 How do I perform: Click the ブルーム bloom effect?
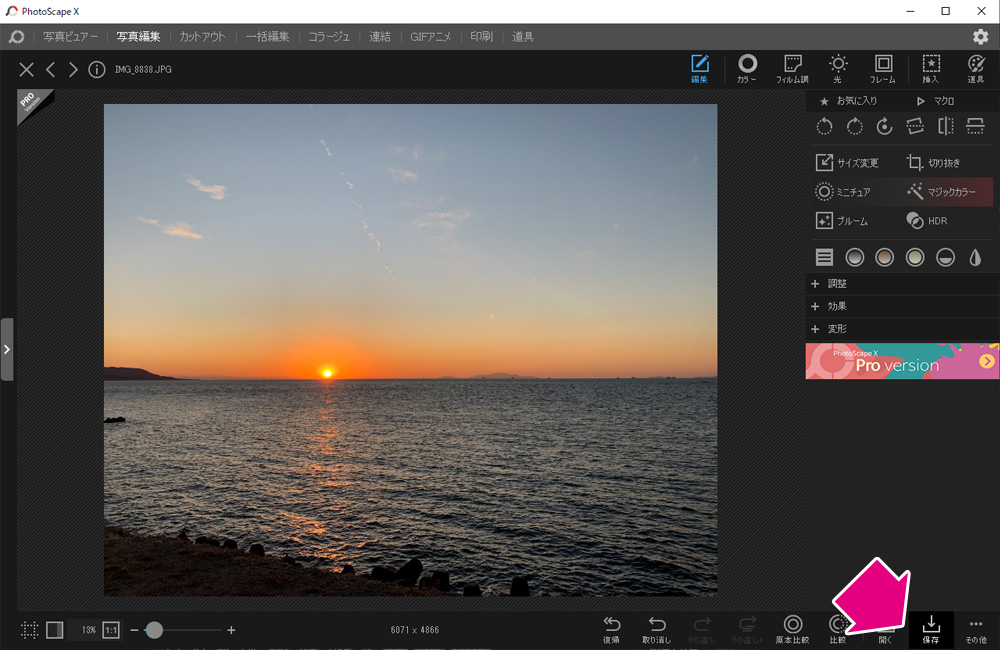click(x=841, y=221)
